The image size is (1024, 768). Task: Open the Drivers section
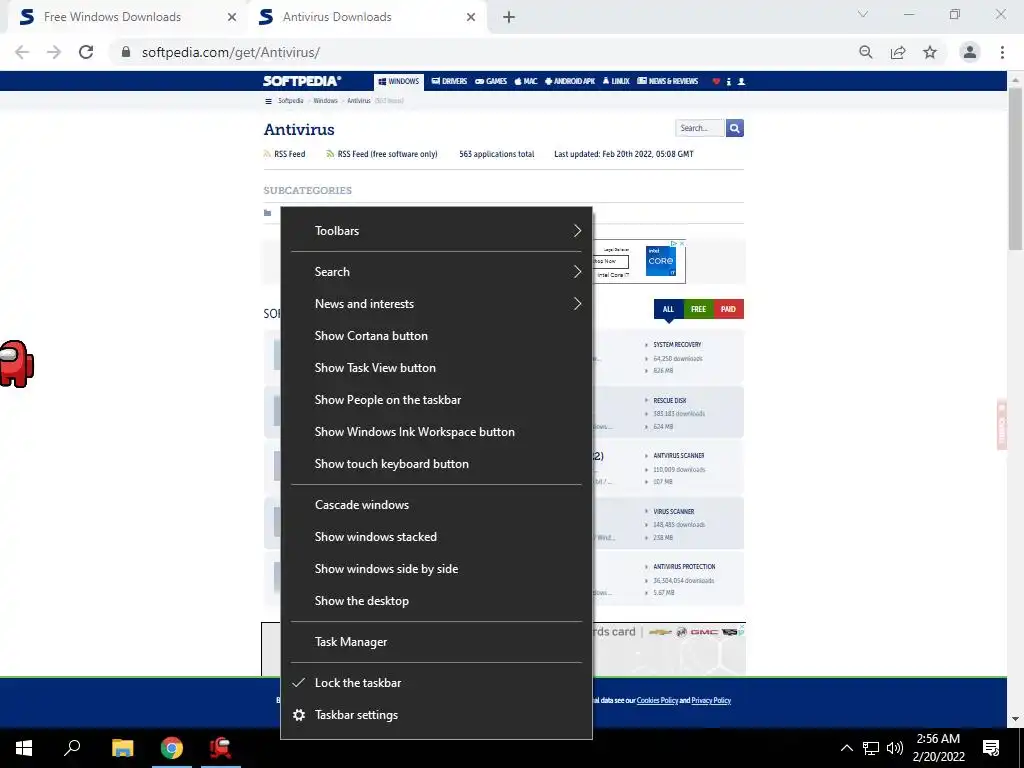[x=449, y=81]
